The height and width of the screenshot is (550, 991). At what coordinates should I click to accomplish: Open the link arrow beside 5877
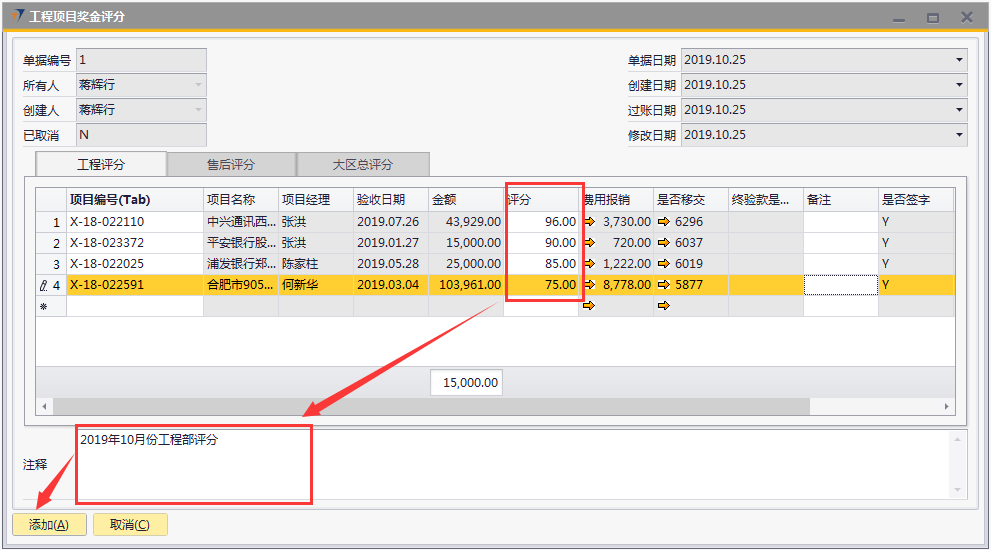coord(664,285)
